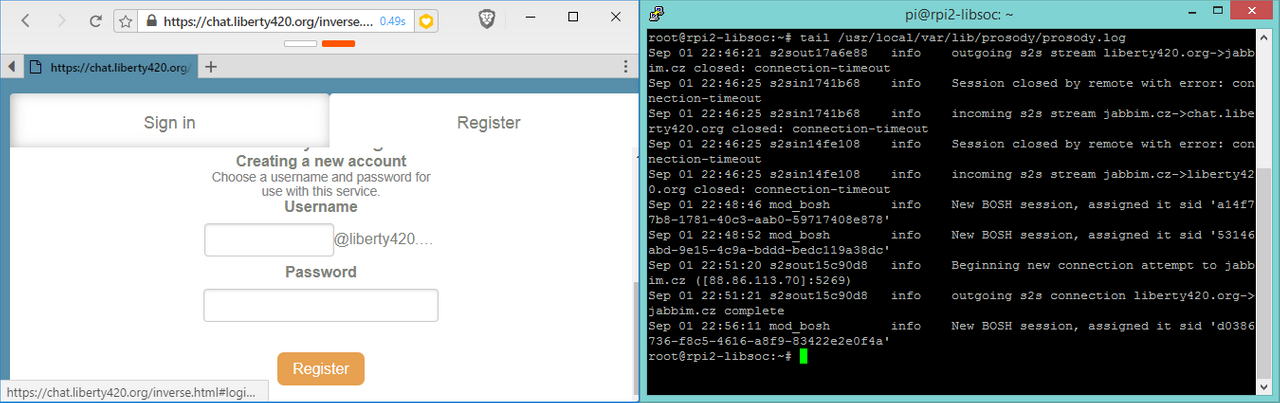Viewport: 1280px width, 403px height.
Task: Click the 0.49s page load time
Action: coord(393,20)
